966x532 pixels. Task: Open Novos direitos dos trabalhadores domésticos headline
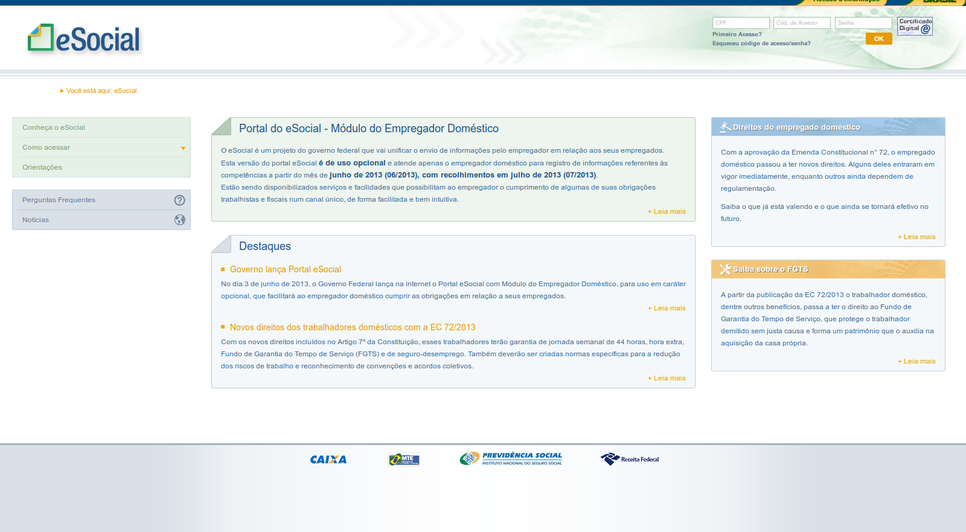352,327
